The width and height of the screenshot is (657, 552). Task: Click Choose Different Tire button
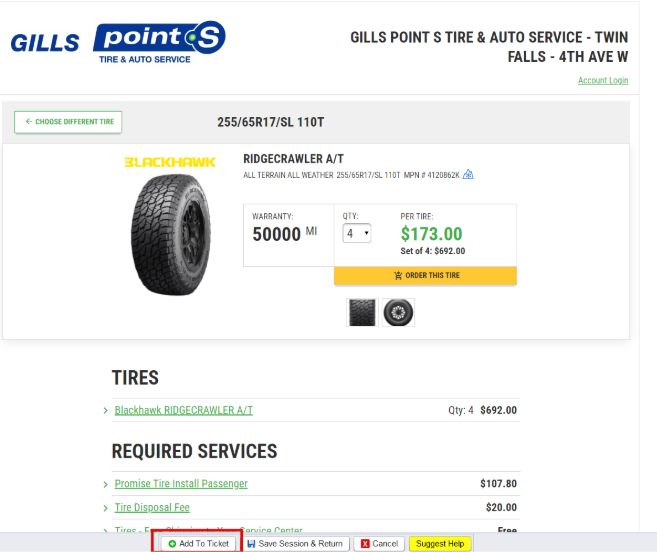[x=68, y=122]
